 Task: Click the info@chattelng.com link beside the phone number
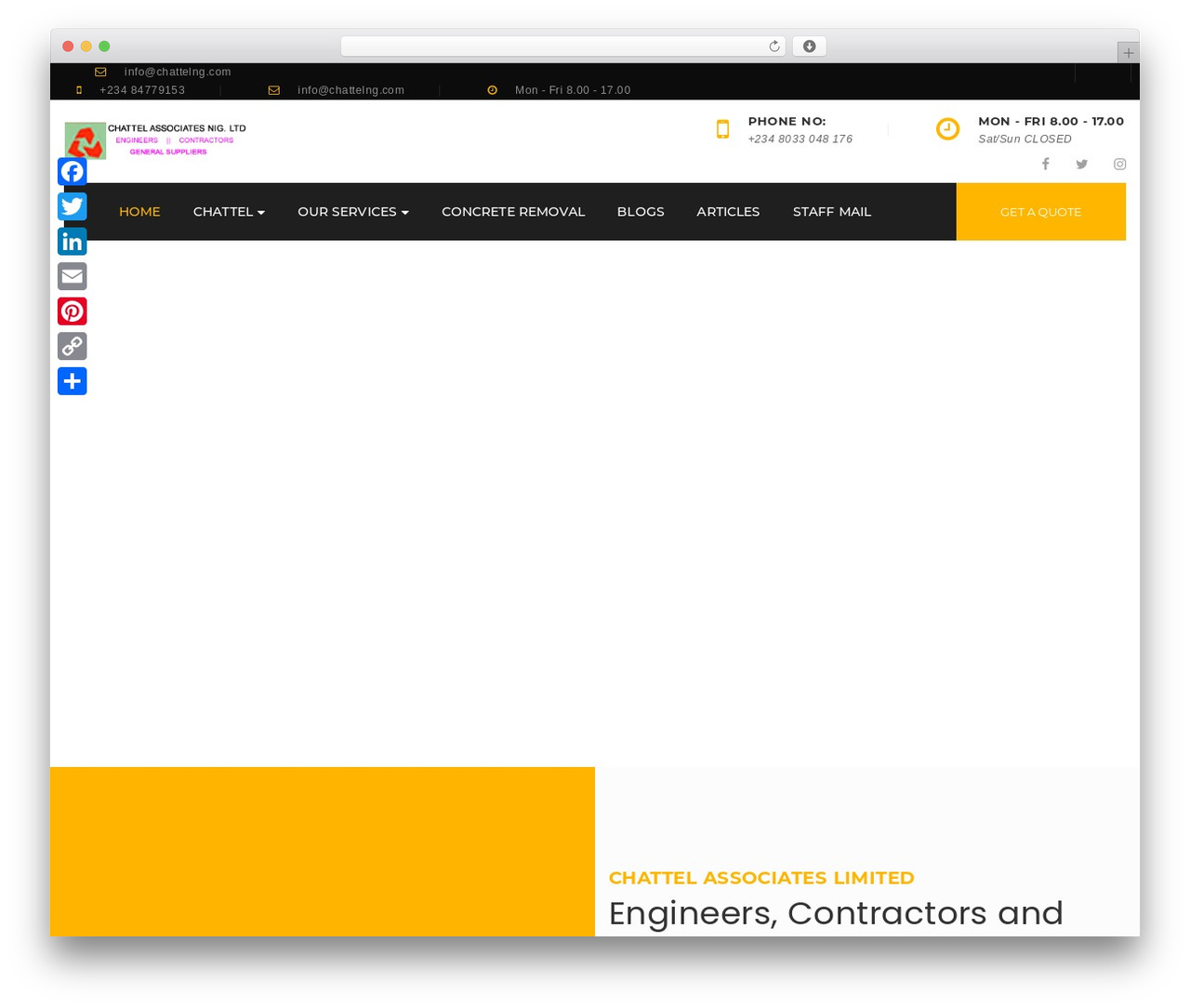point(350,90)
